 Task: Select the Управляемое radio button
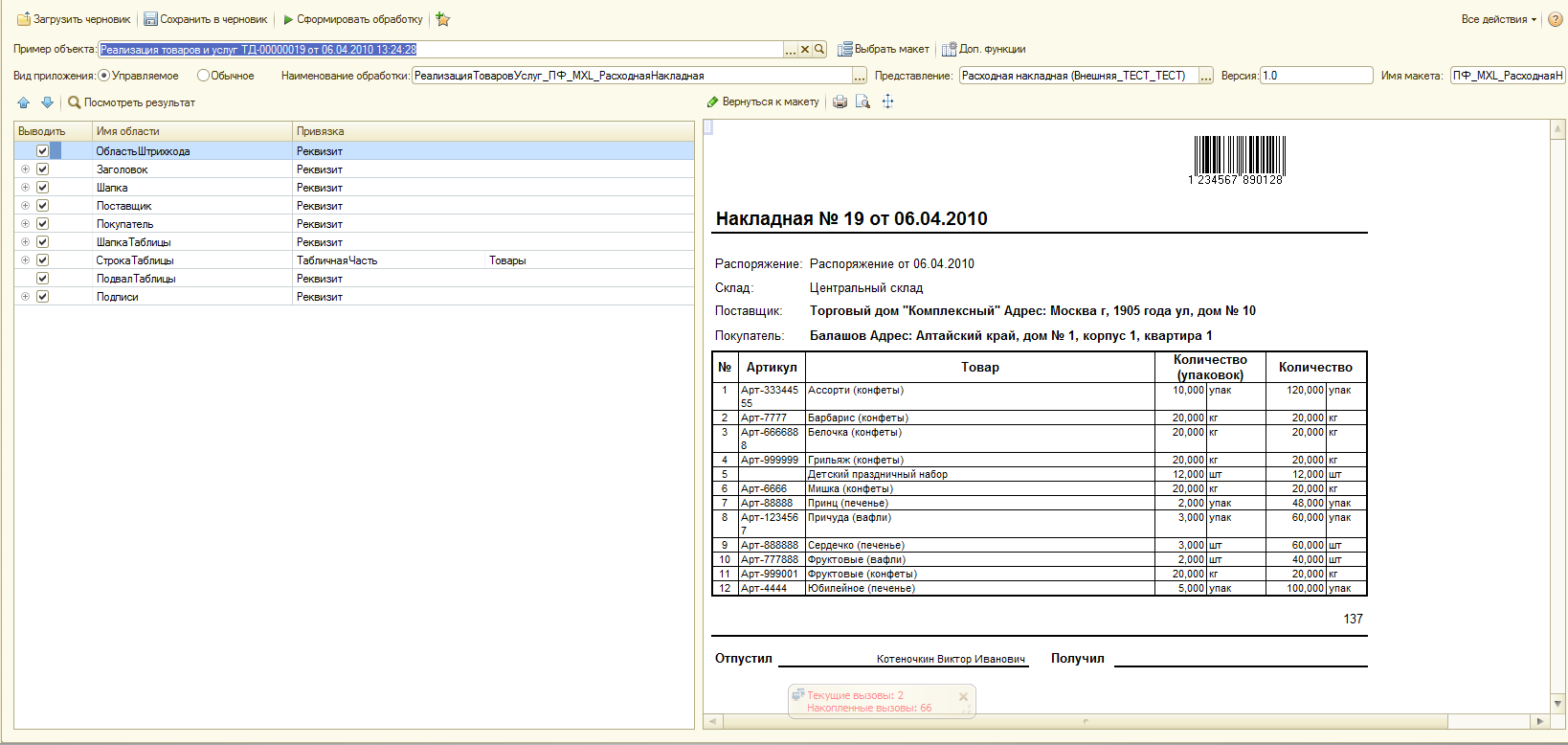pyautogui.click(x=104, y=76)
